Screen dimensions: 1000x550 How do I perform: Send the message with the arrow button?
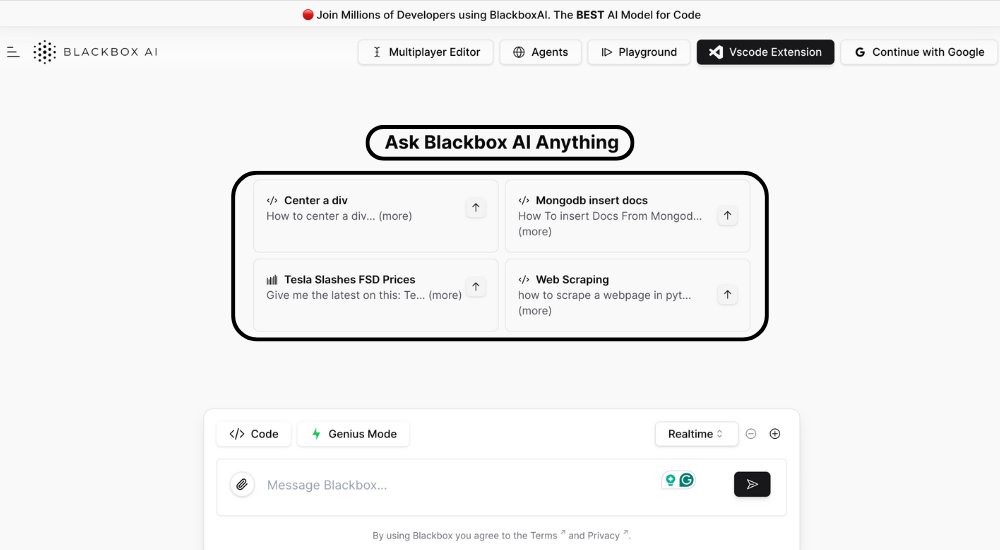click(x=752, y=484)
